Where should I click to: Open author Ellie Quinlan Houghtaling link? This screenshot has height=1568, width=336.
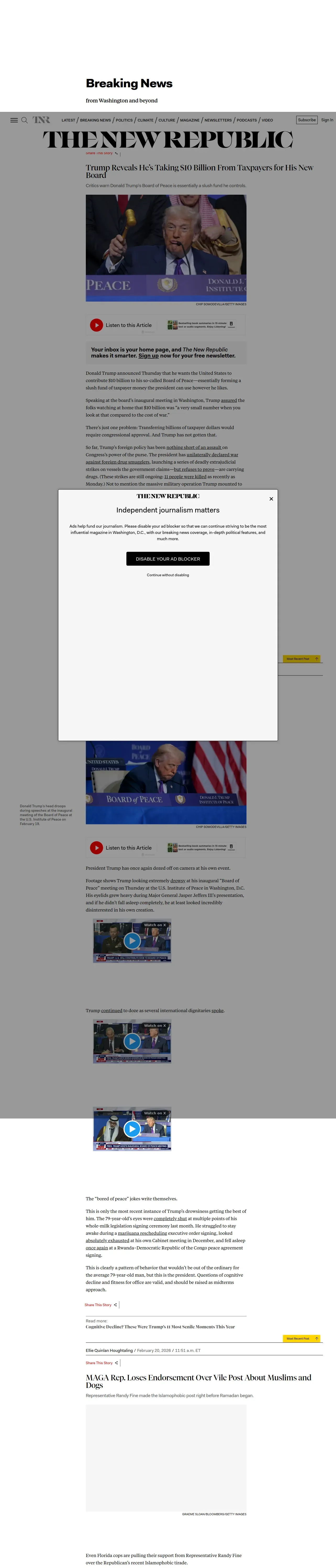click(109, 1350)
